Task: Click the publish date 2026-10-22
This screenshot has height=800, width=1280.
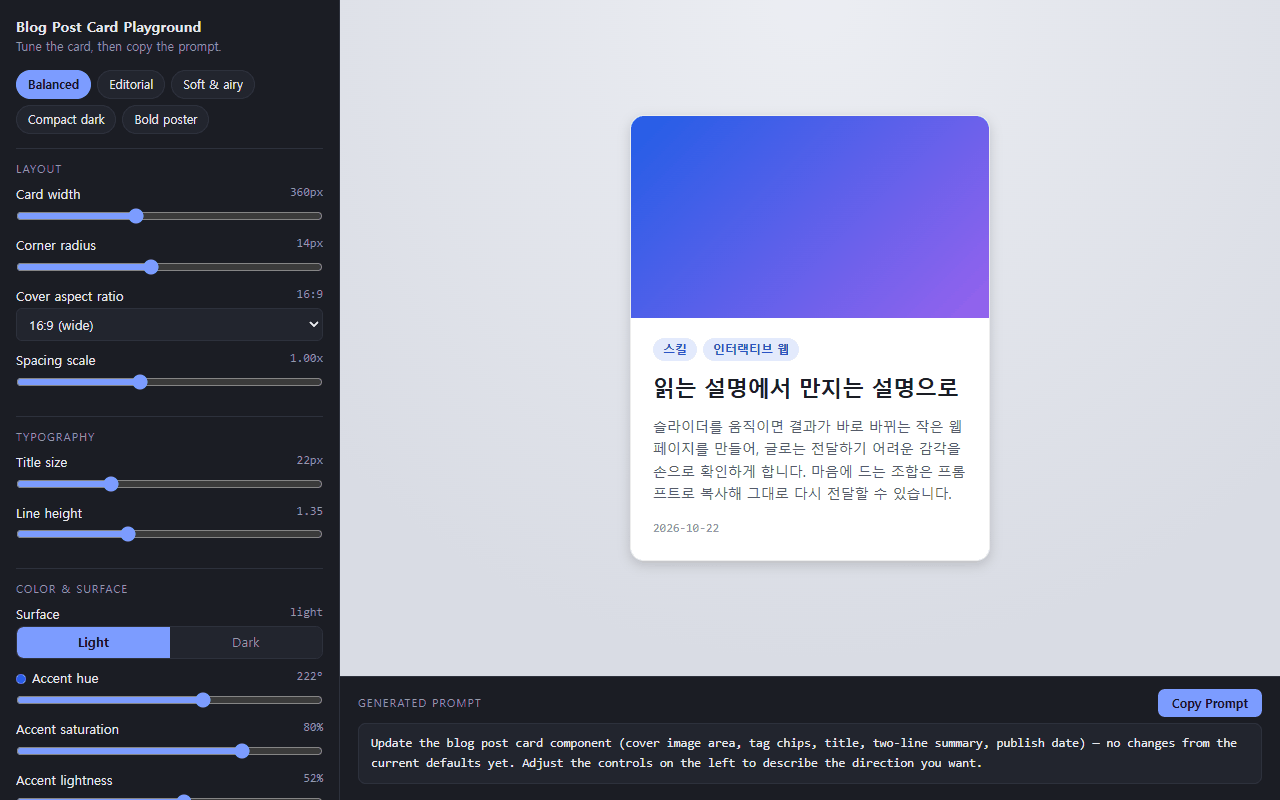Action: 686,528
